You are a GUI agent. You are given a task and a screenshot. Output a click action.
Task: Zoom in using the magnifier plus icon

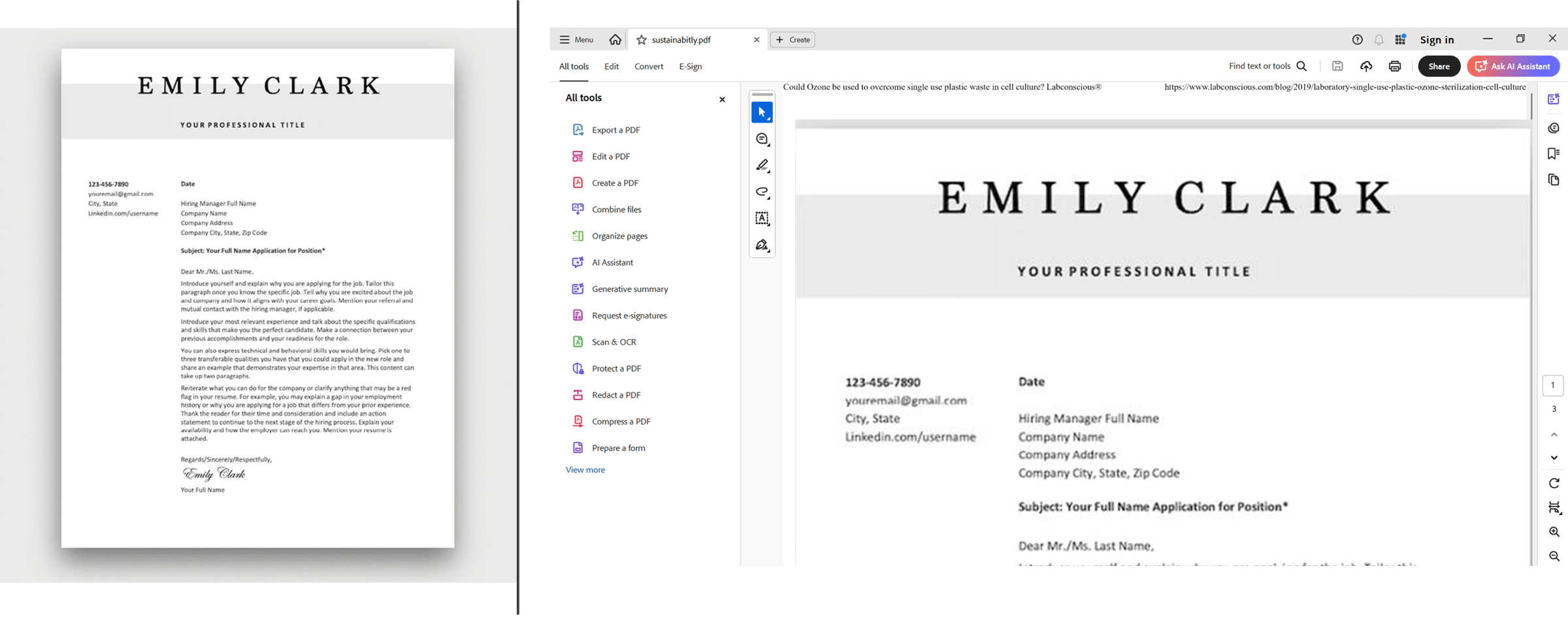pyautogui.click(x=1554, y=532)
